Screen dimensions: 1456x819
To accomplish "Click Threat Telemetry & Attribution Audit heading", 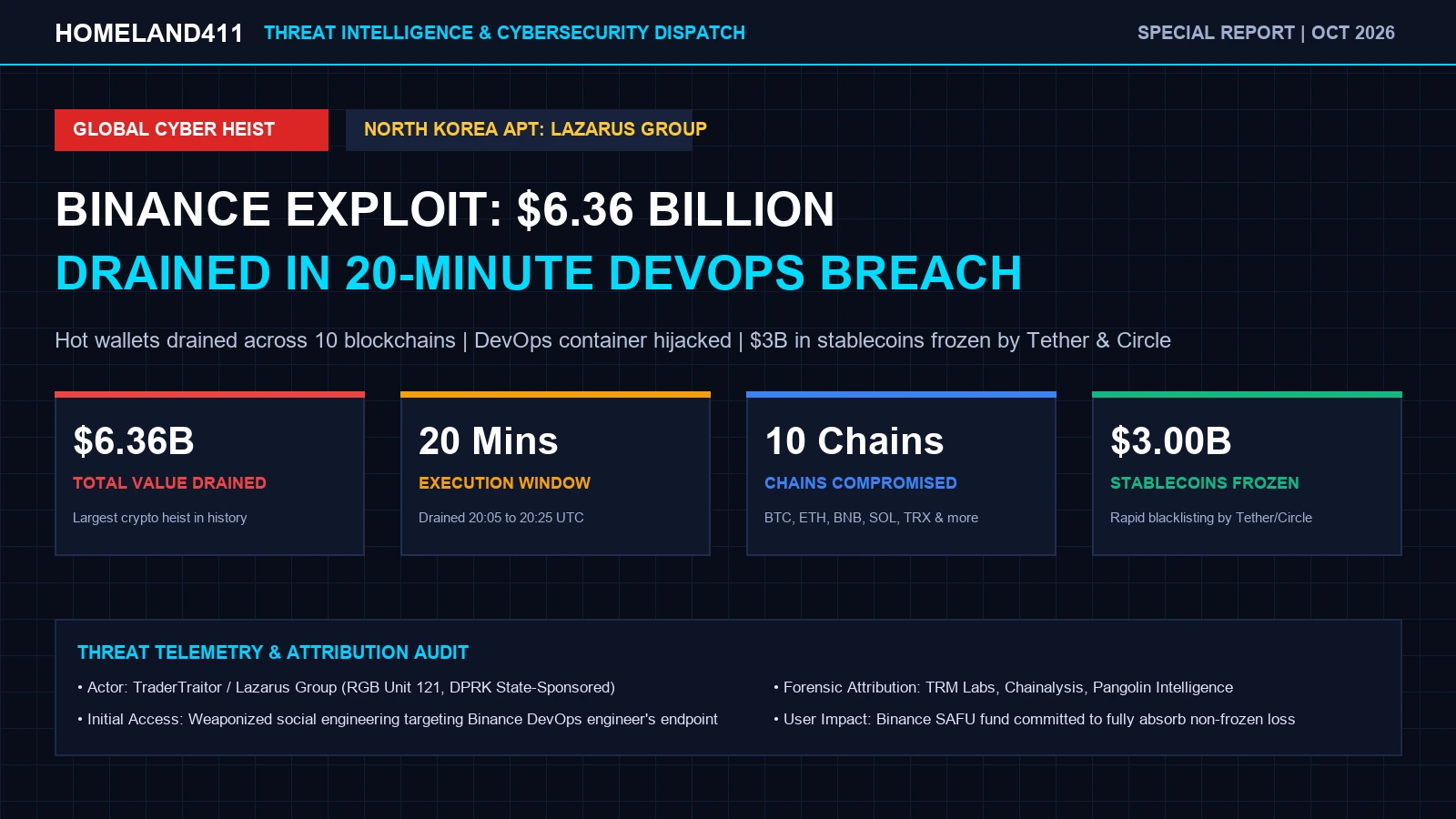I will pyautogui.click(x=273, y=652).
